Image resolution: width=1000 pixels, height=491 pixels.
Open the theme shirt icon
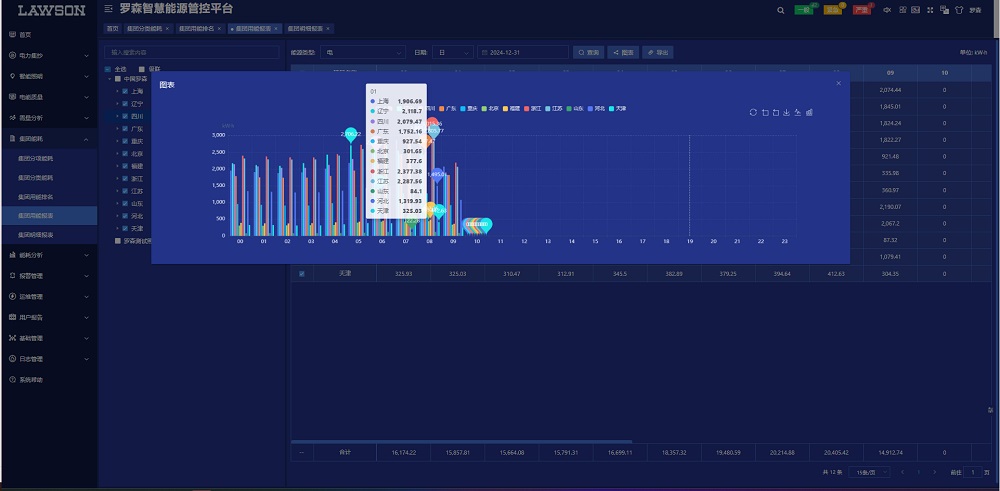click(959, 10)
